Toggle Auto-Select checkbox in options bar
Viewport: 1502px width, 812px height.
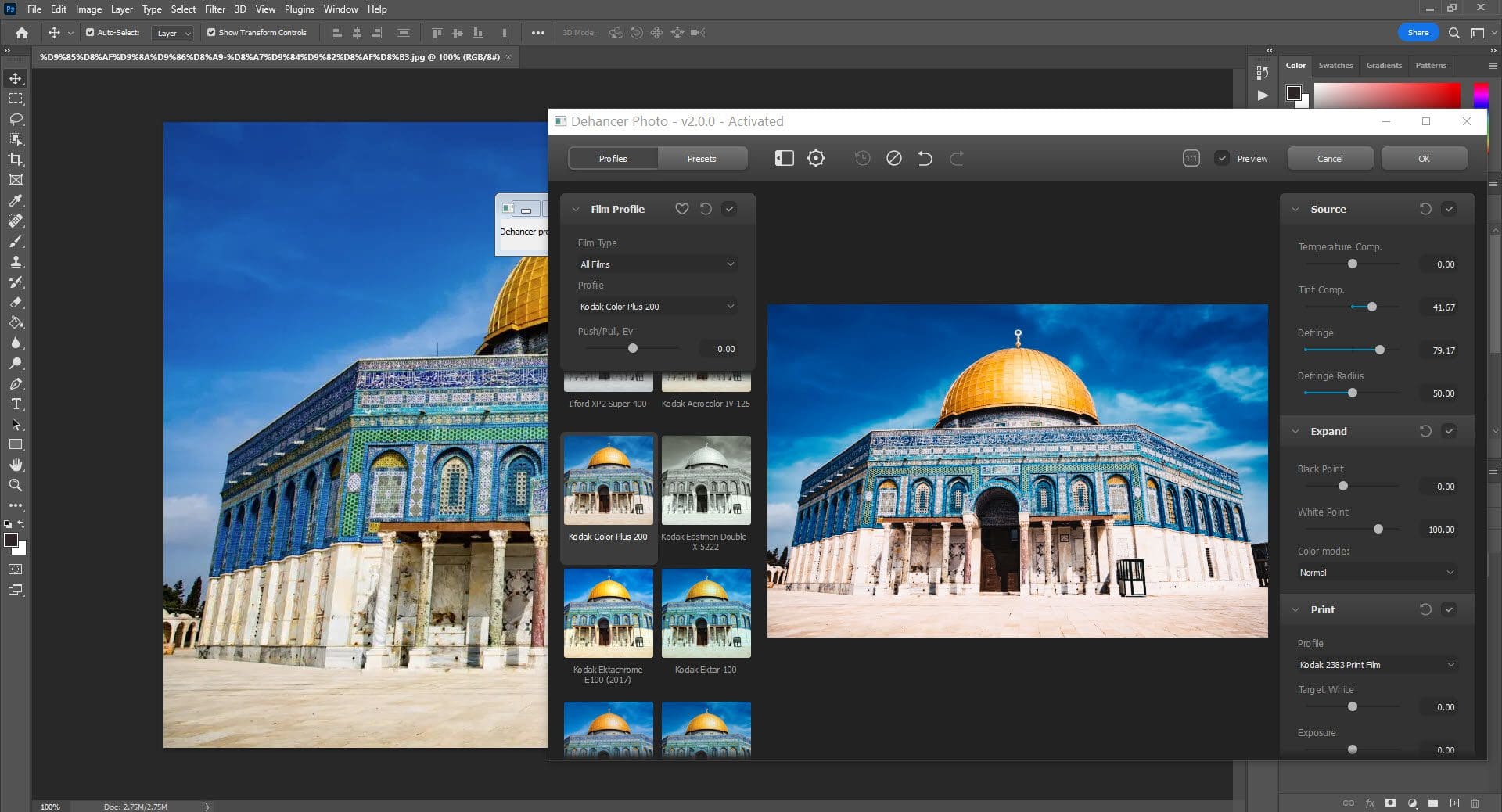coord(90,33)
